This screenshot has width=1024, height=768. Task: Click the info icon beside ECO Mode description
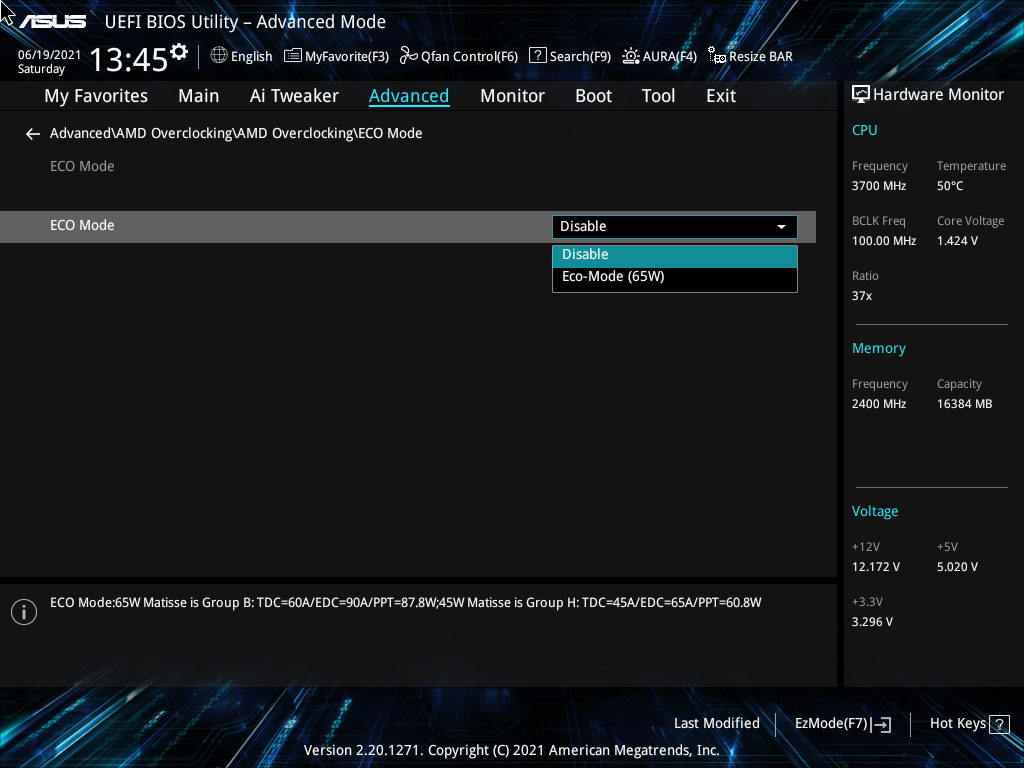(23, 611)
